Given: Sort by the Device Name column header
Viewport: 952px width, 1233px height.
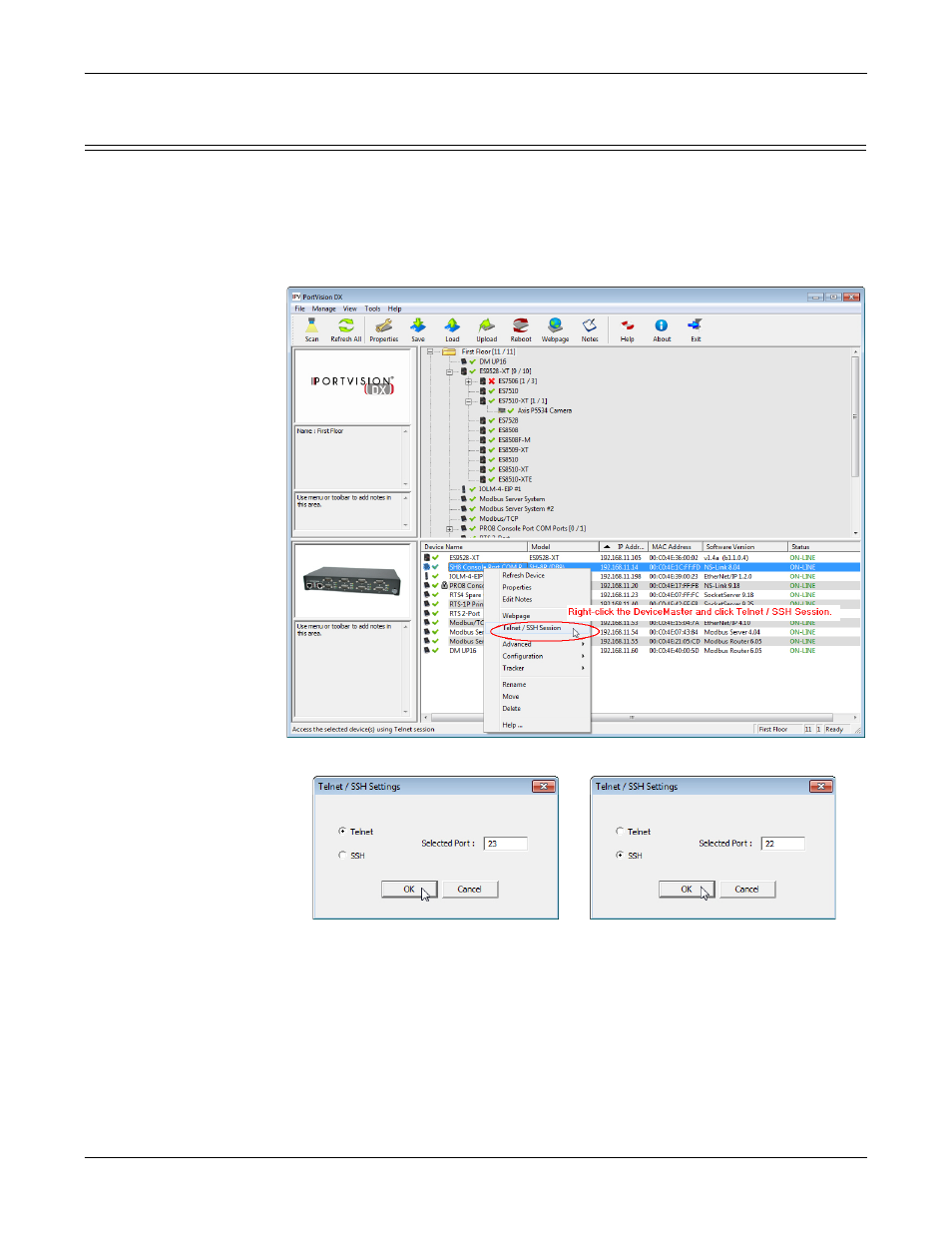Looking at the screenshot, I should tap(474, 547).
